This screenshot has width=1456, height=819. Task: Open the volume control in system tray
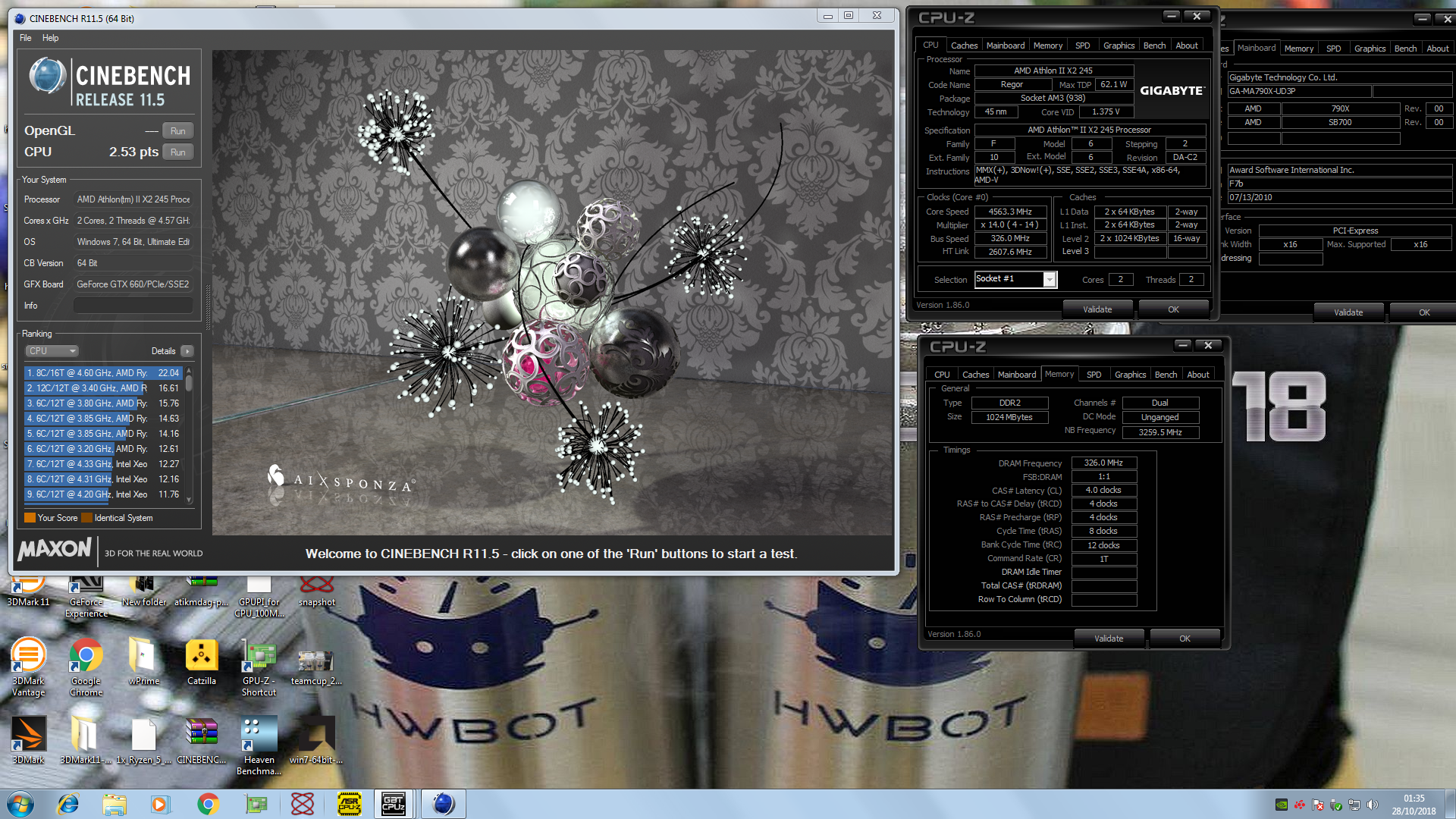[1372, 805]
